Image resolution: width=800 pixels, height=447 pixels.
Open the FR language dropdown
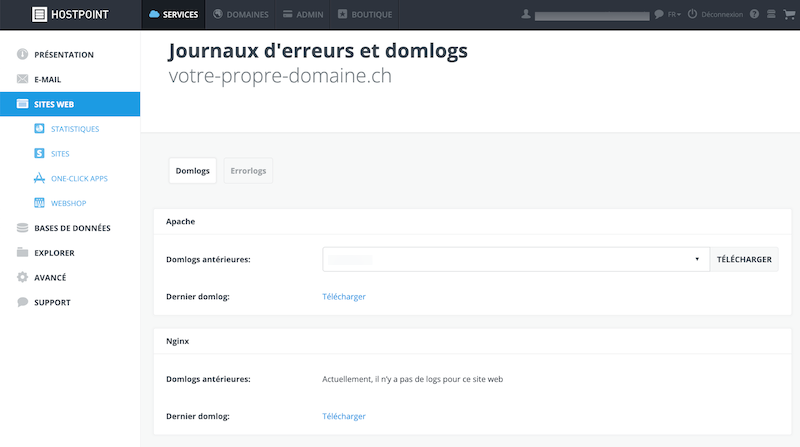pyautogui.click(x=674, y=14)
